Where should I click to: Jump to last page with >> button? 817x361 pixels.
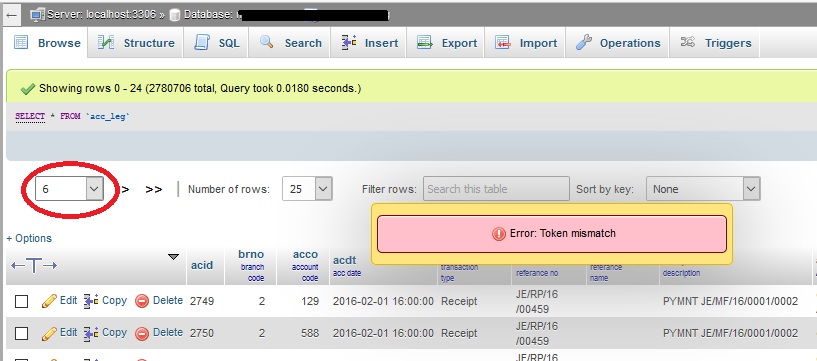tap(154, 189)
